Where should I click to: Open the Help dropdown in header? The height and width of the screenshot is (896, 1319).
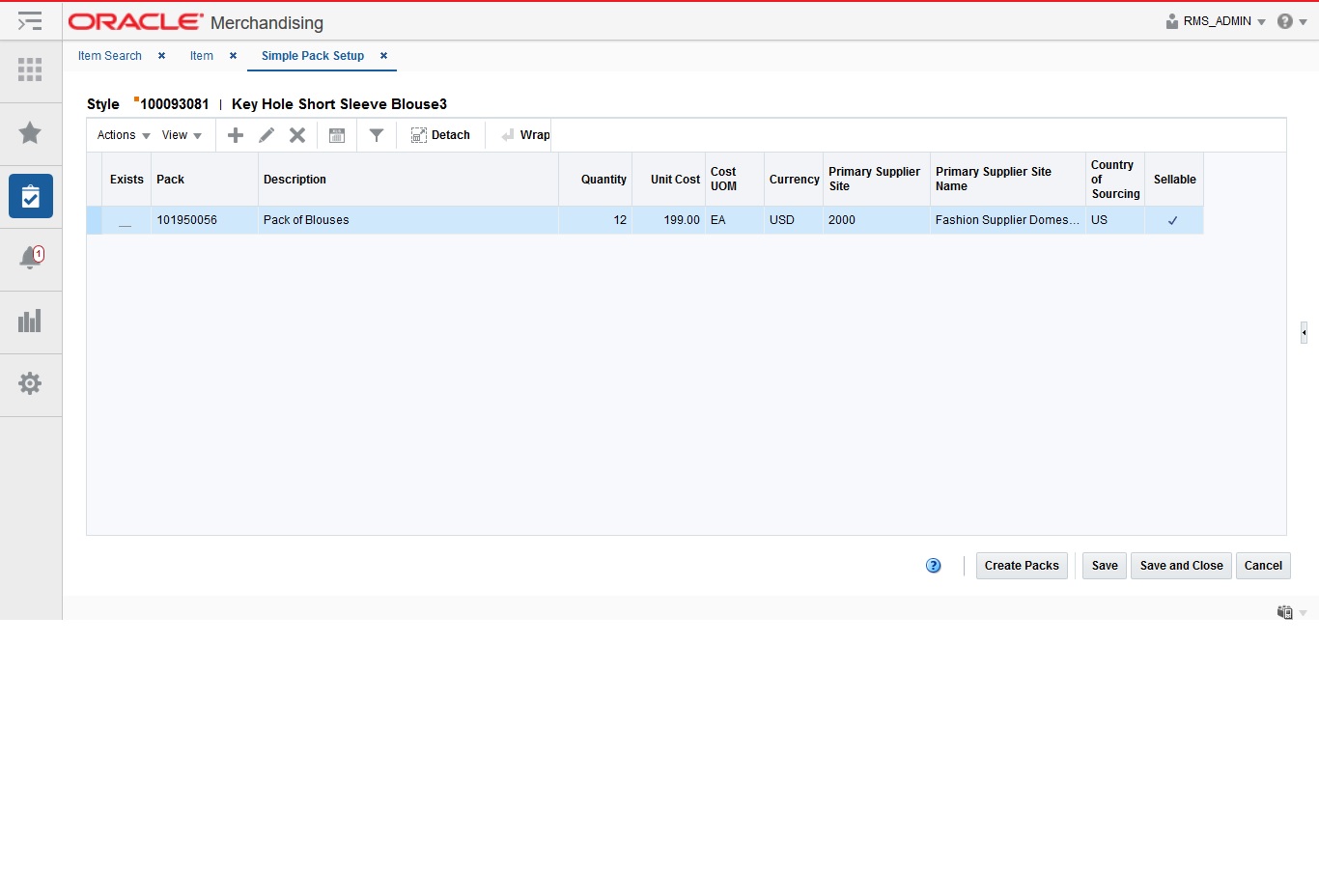click(1292, 21)
